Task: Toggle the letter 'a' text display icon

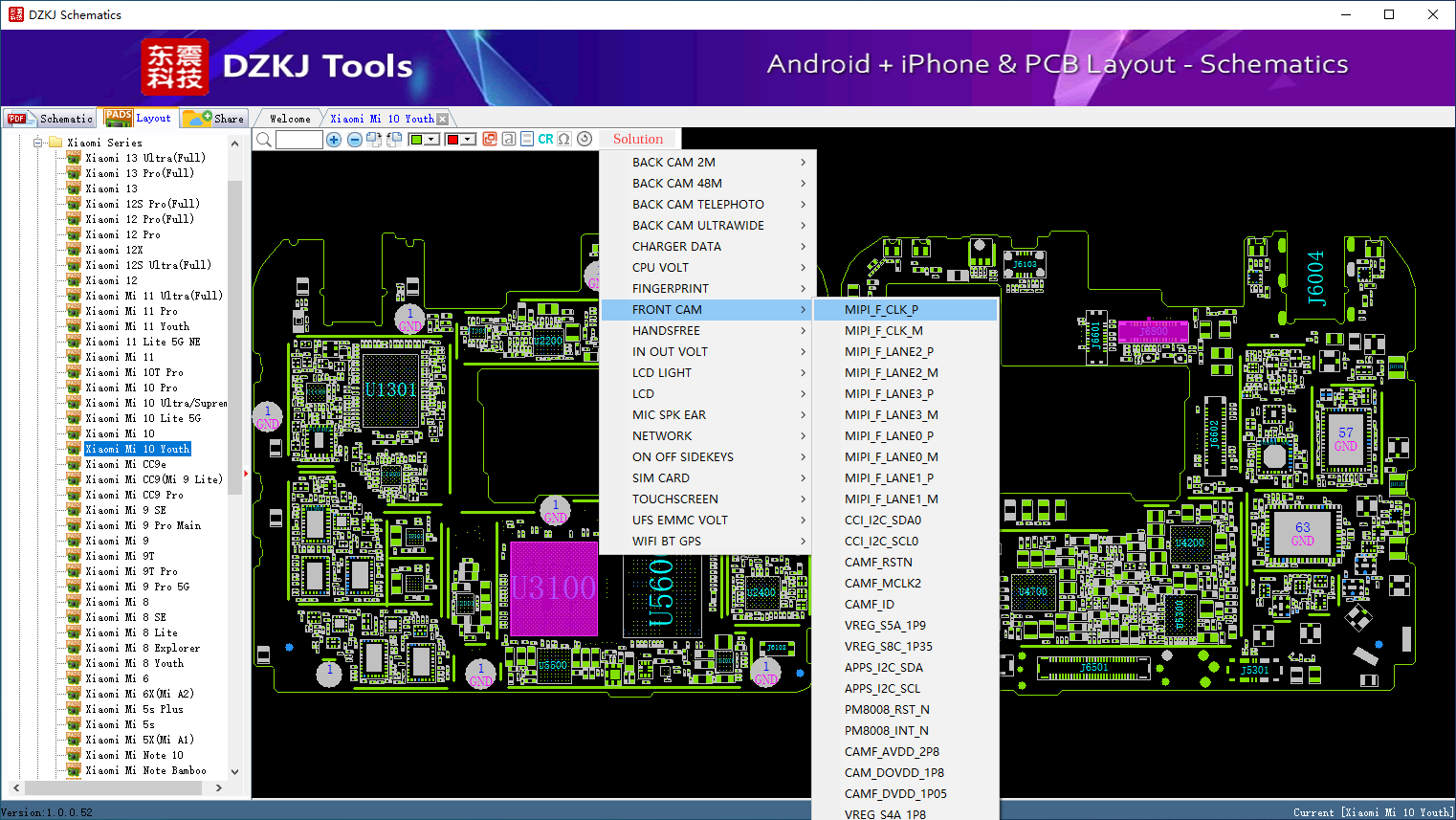Action: 509,140
